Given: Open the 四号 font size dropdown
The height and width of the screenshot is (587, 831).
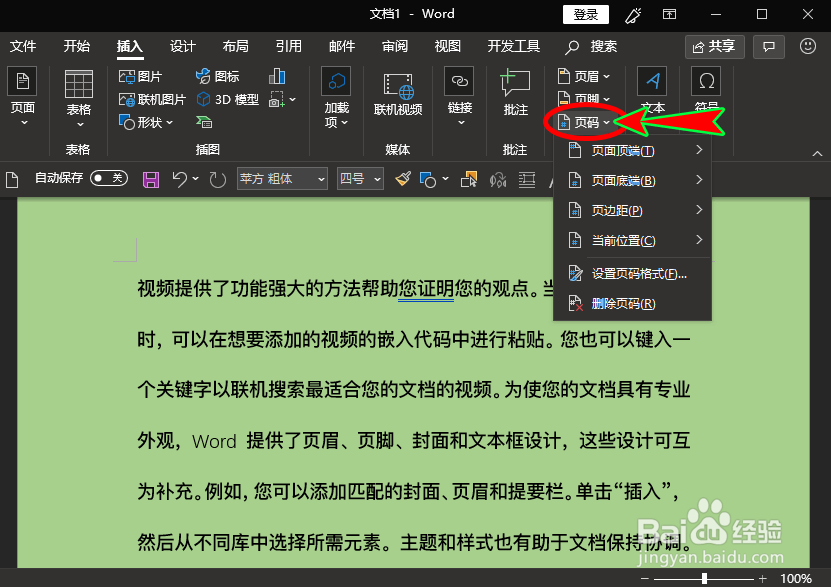Looking at the screenshot, I should 360,179.
